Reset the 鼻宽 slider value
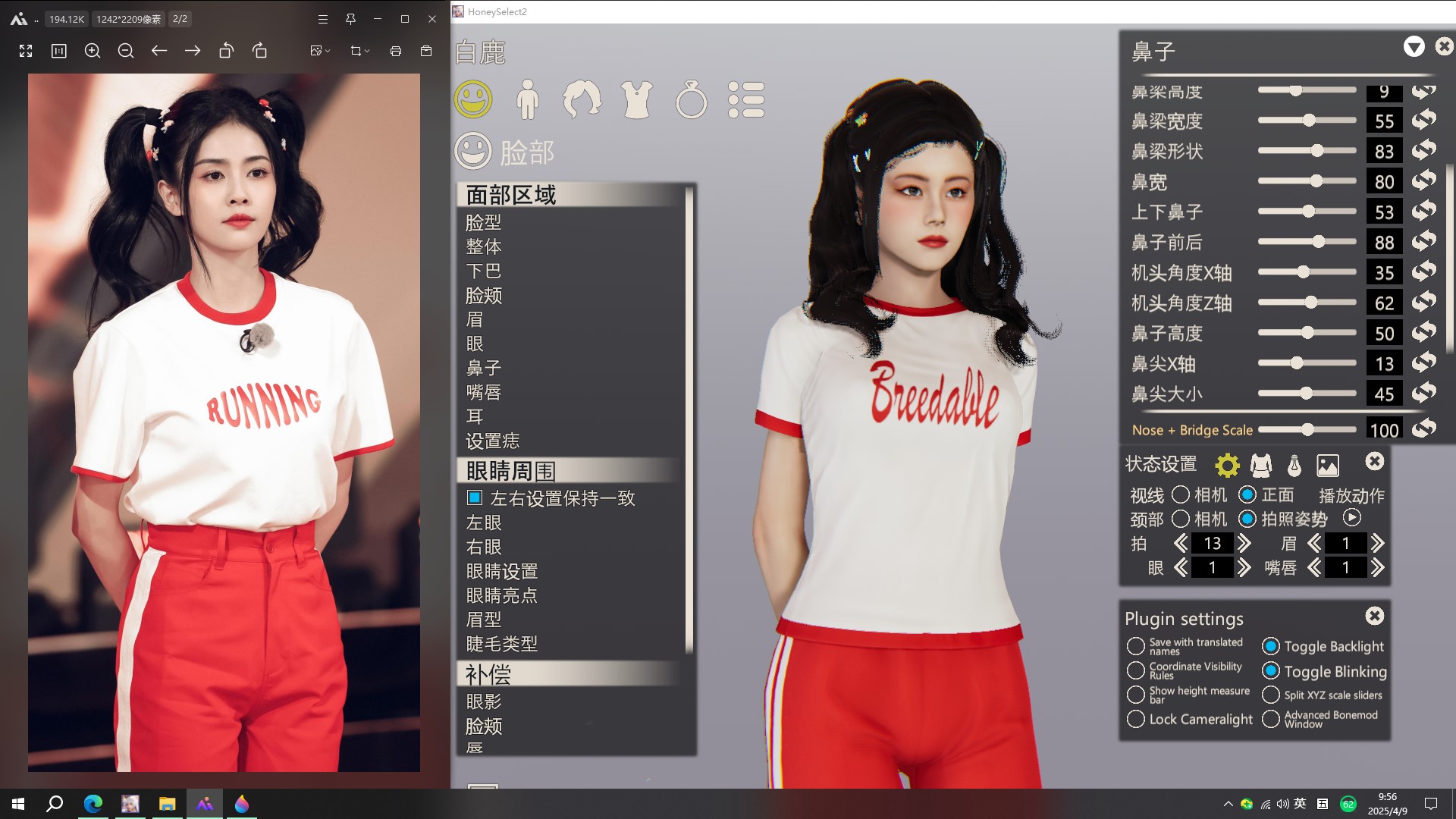 click(x=1423, y=181)
